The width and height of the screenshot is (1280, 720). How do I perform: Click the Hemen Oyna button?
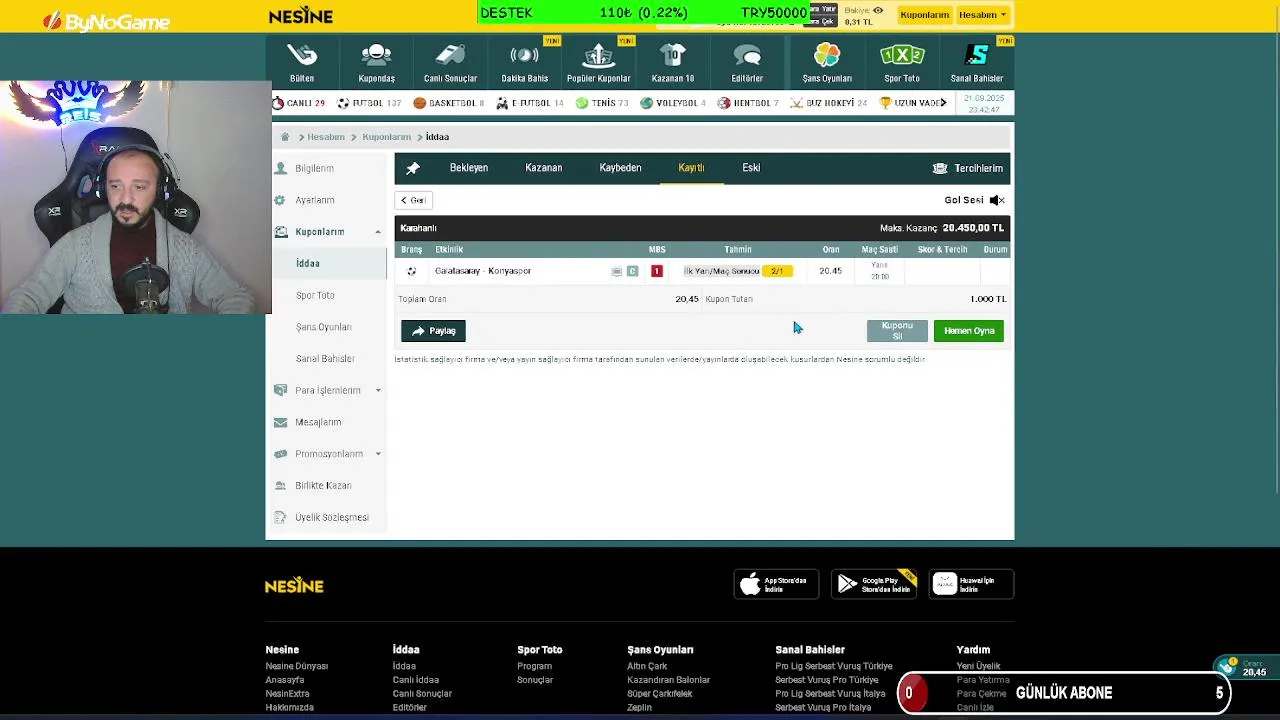[x=969, y=331]
